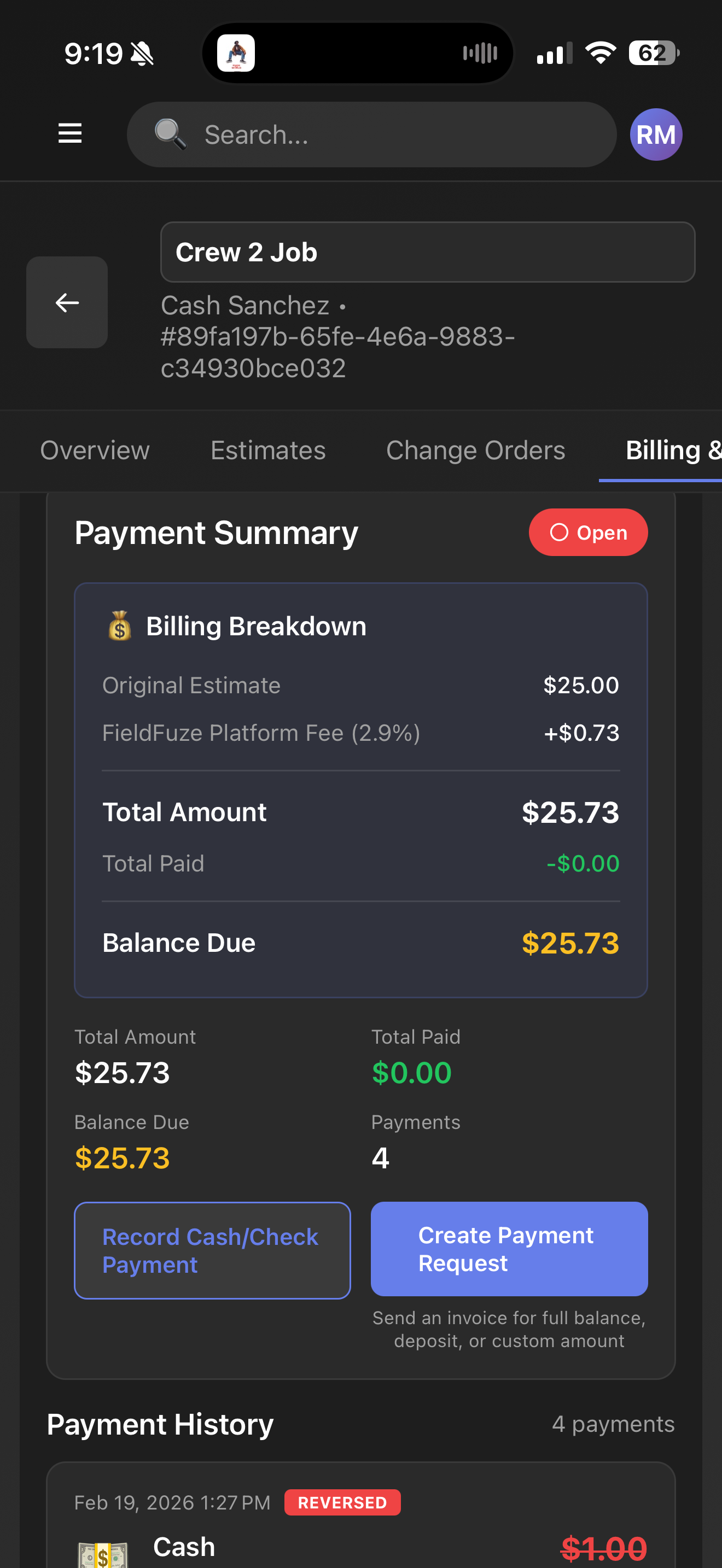Toggle the Open payment status badge
This screenshot has height=1568, width=722.
point(587,532)
